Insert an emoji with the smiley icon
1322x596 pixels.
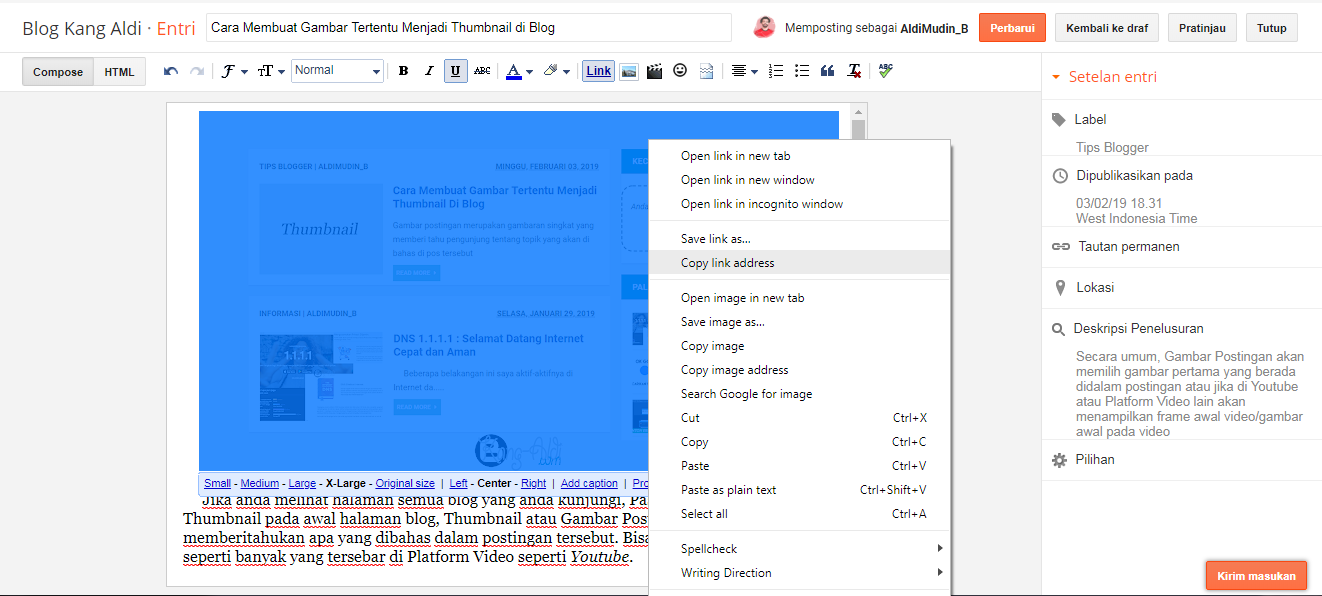[678, 71]
